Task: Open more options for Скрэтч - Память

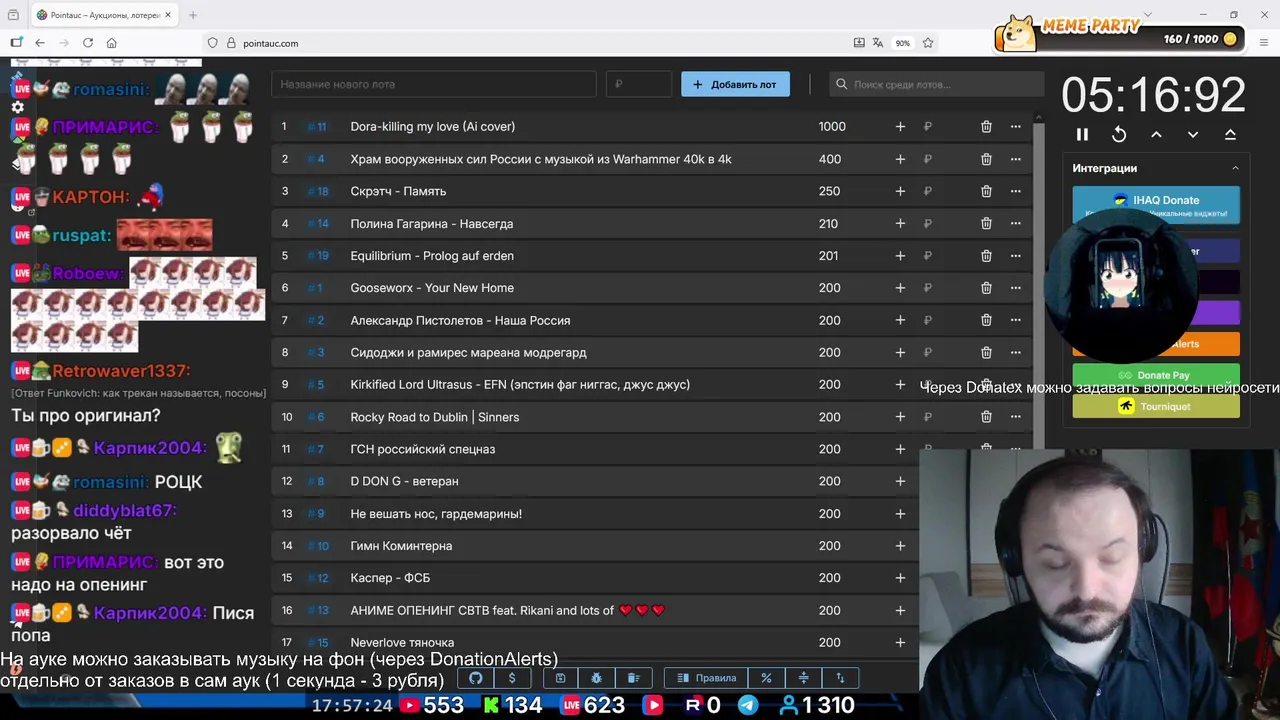Action: [x=1016, y=191]
